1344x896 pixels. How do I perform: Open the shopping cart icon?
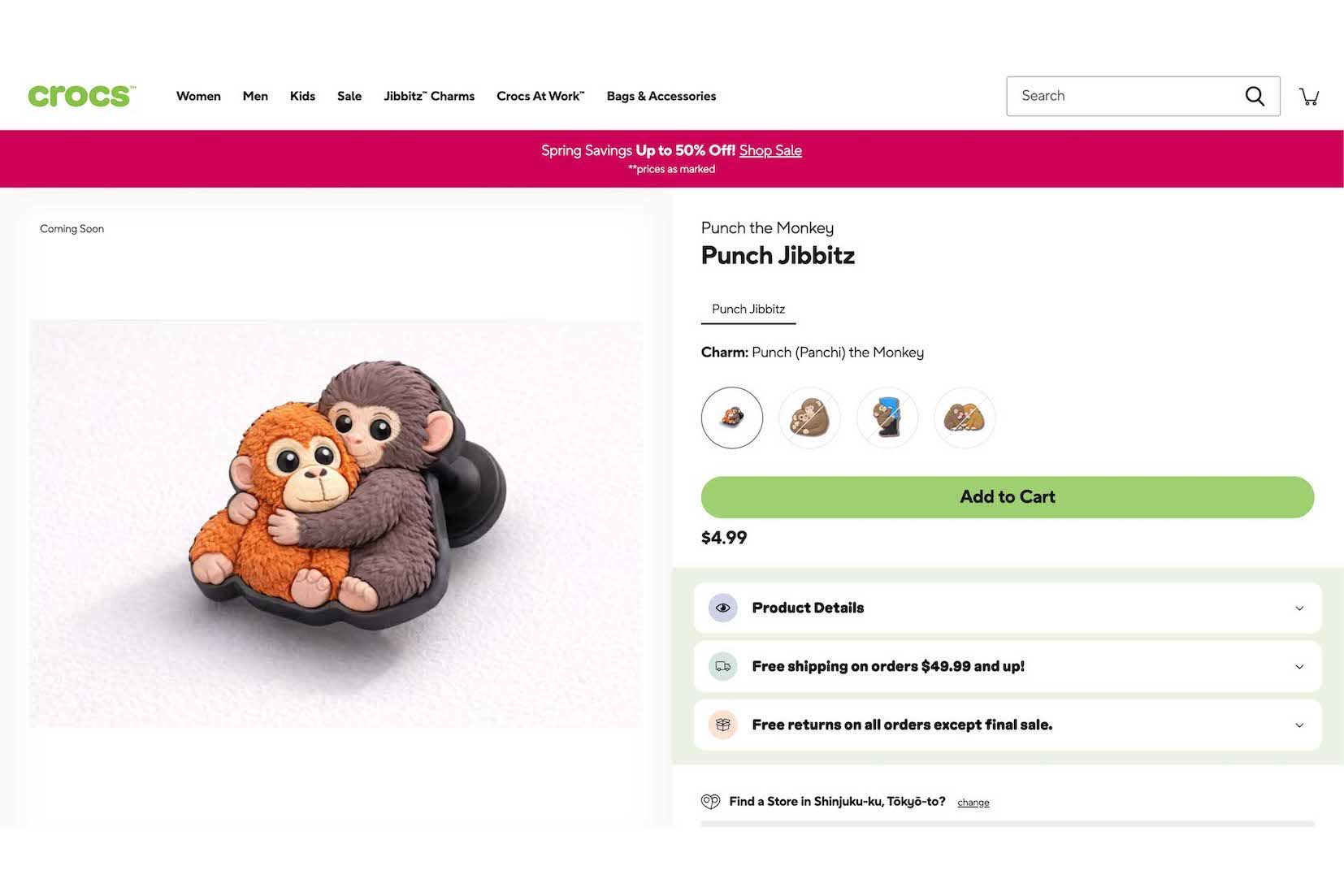1309,97
